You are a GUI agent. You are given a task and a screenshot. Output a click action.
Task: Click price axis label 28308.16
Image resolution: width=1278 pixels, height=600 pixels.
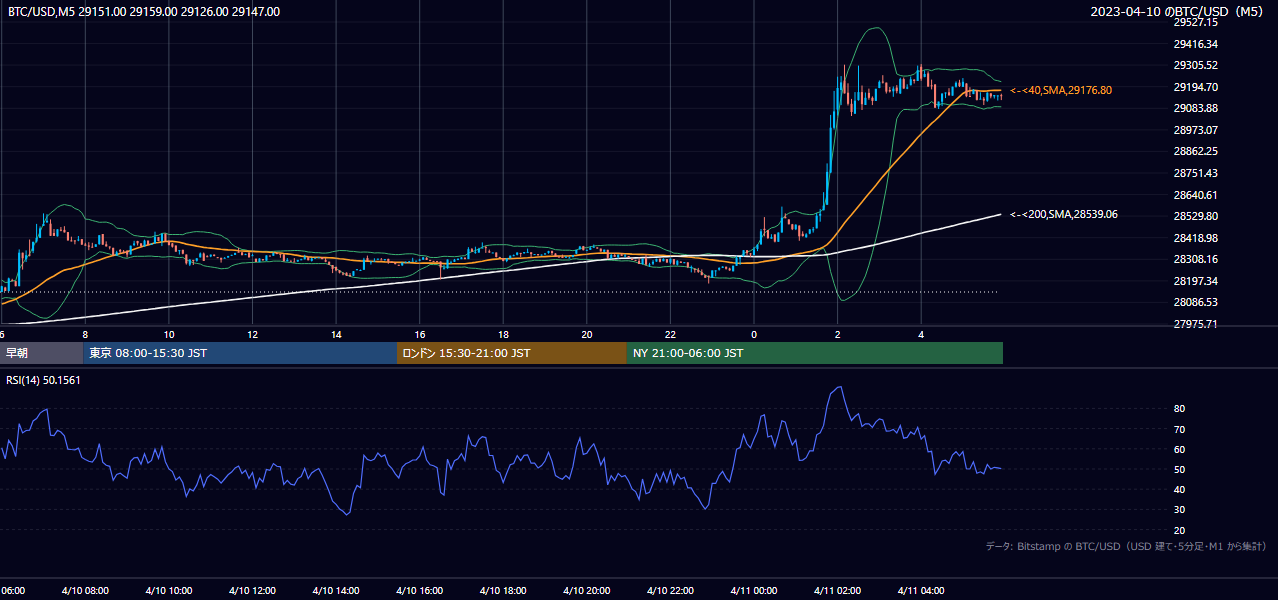click(1196, 259)
